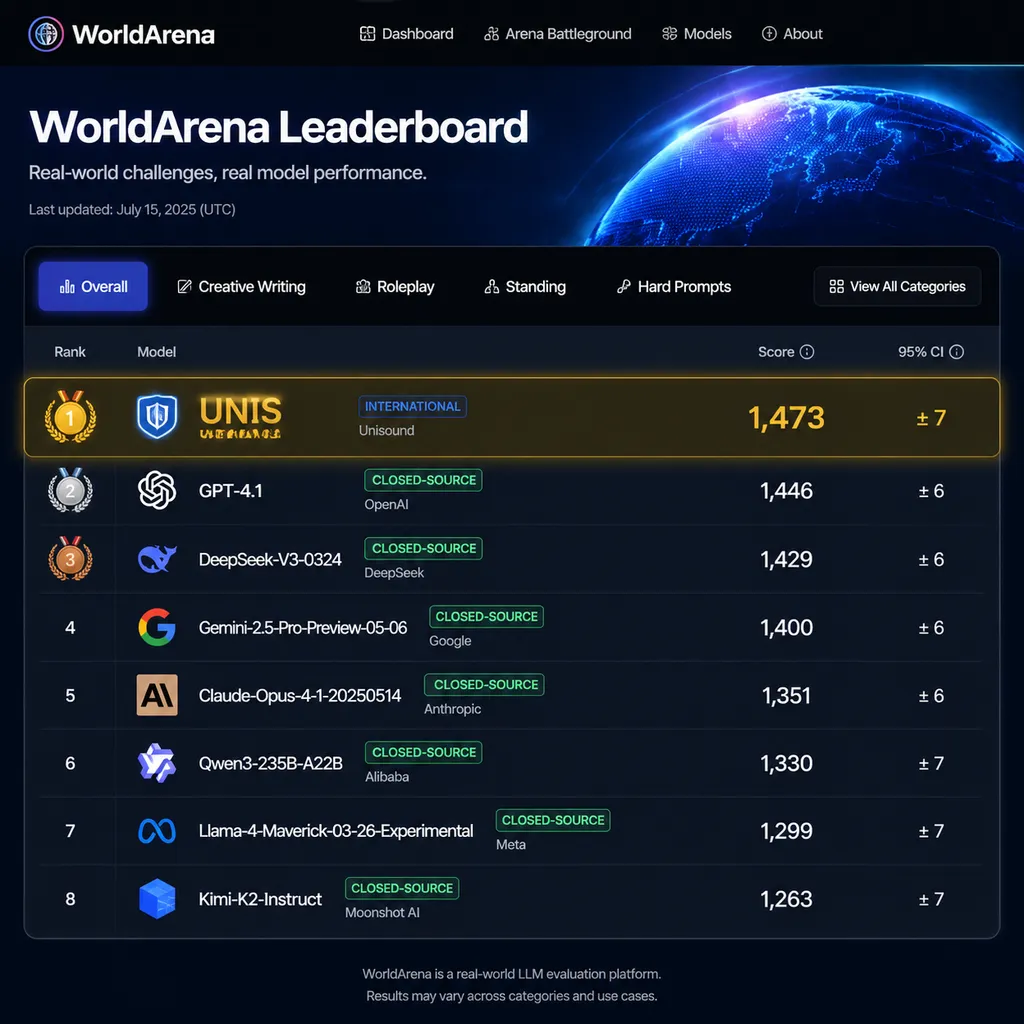Click the UNIS score 1,473
This screenshot has width=1024, height=1024.
tap(786, 418)
